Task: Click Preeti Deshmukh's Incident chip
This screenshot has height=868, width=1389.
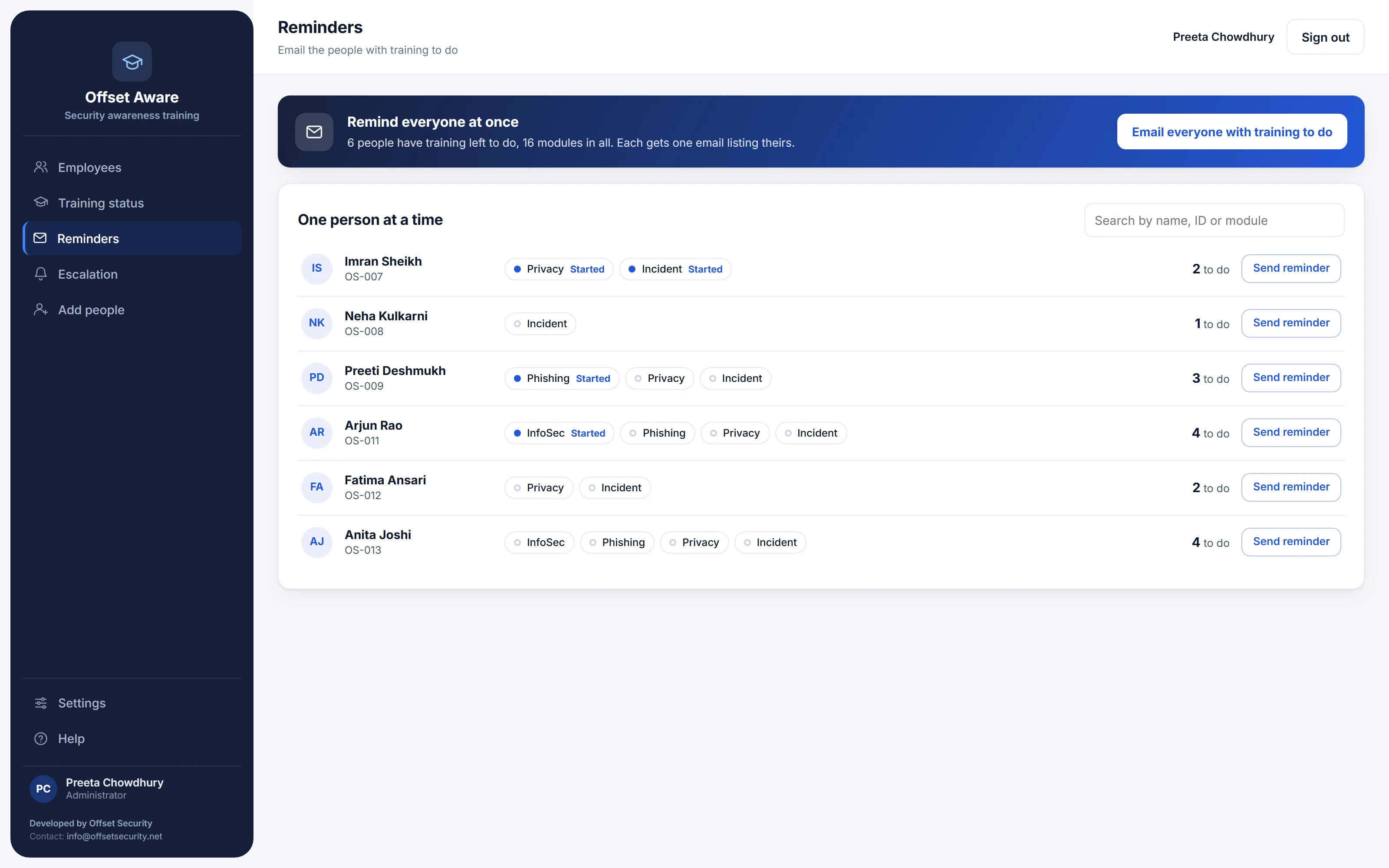Action: pos(735,378)
